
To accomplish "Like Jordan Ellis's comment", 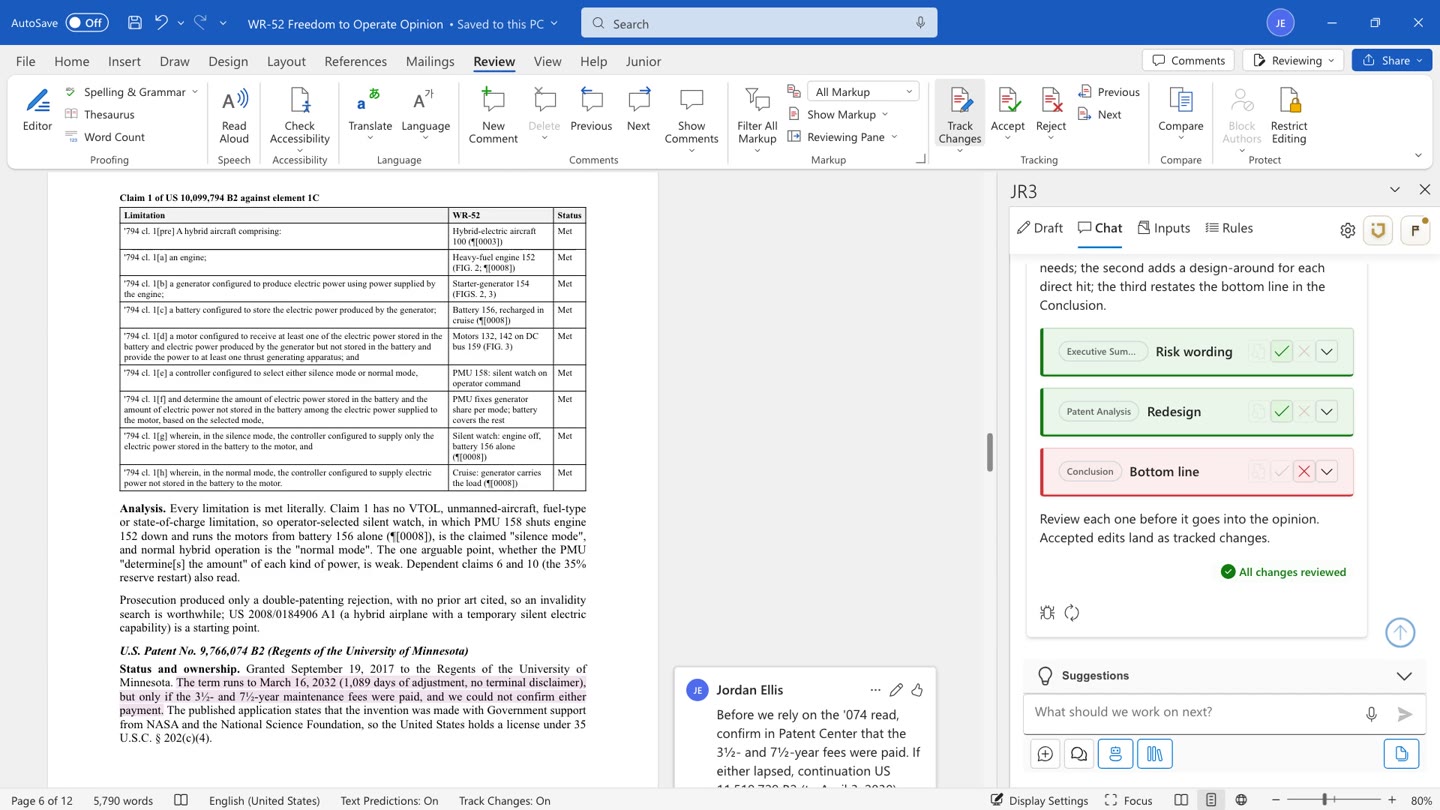I will (x=917, y=690).
